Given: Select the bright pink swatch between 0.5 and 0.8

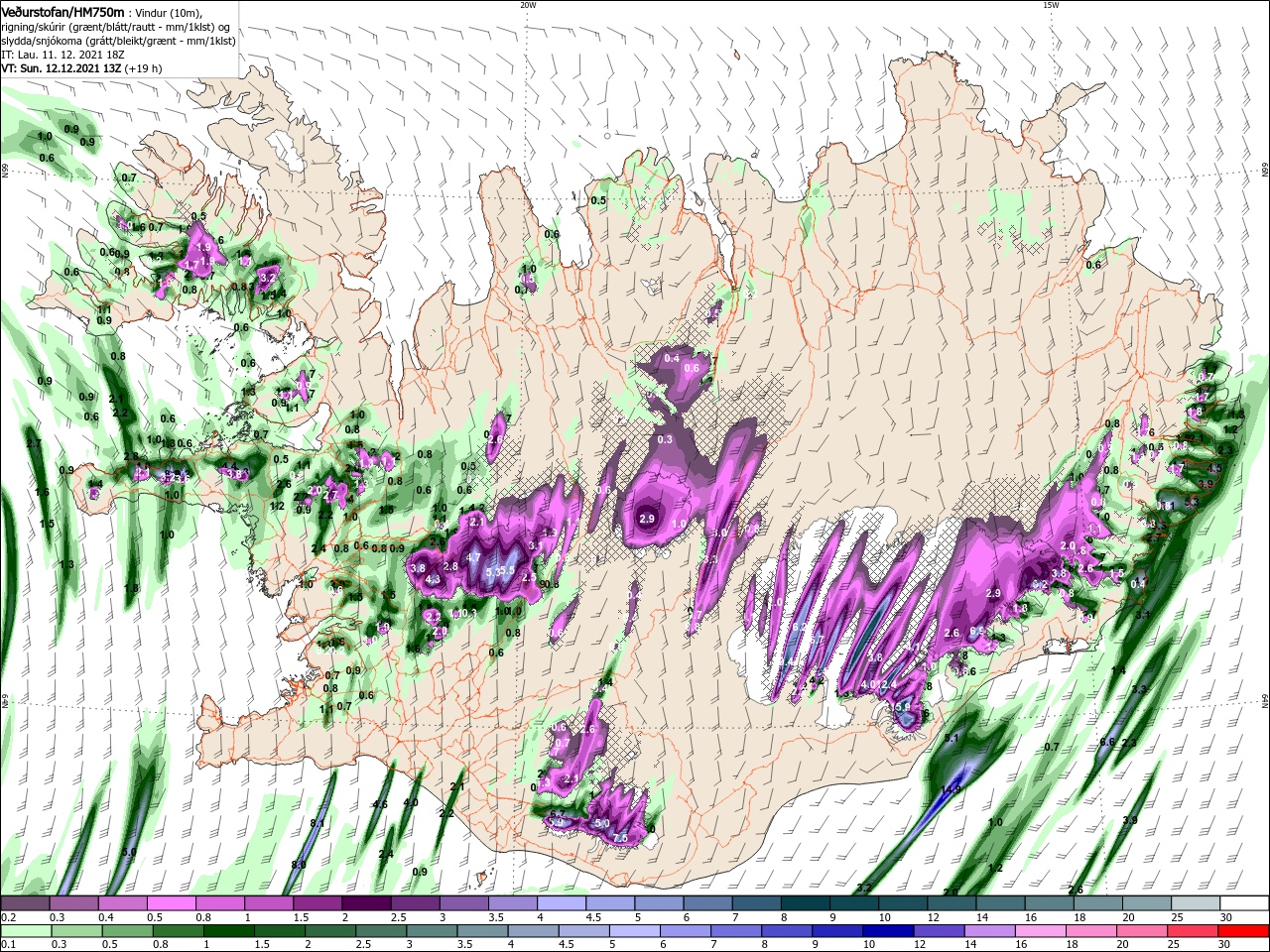Looking at the screenshot, I should (171, 903).
